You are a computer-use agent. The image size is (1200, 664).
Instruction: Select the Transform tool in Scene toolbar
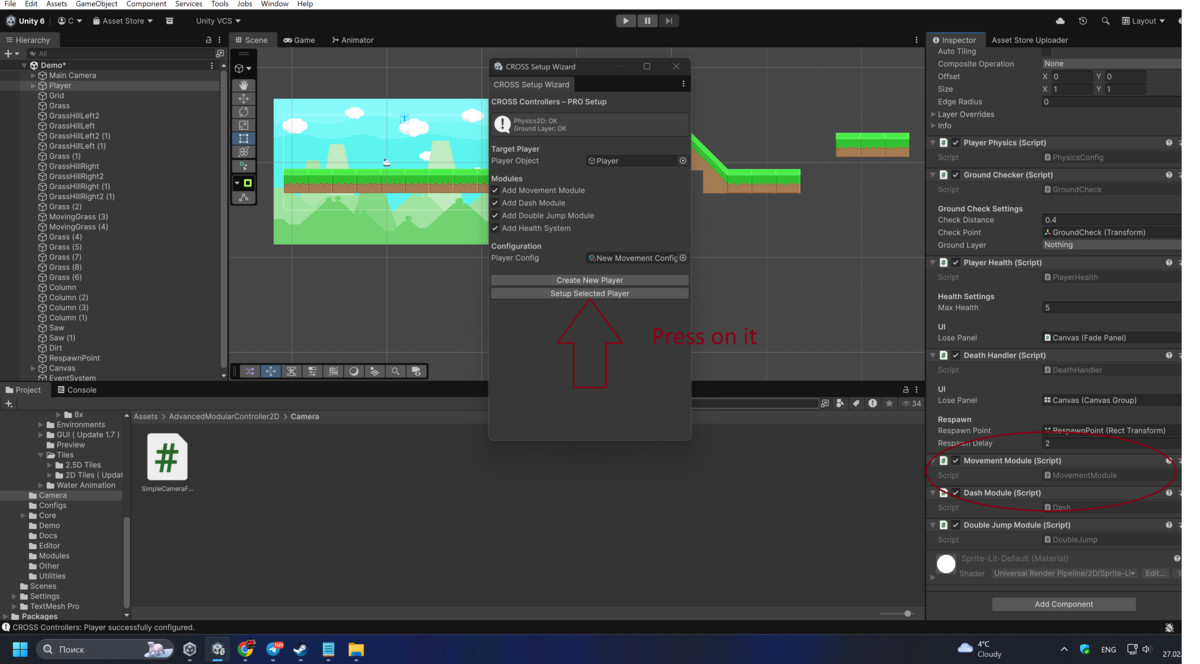point(244,151)
